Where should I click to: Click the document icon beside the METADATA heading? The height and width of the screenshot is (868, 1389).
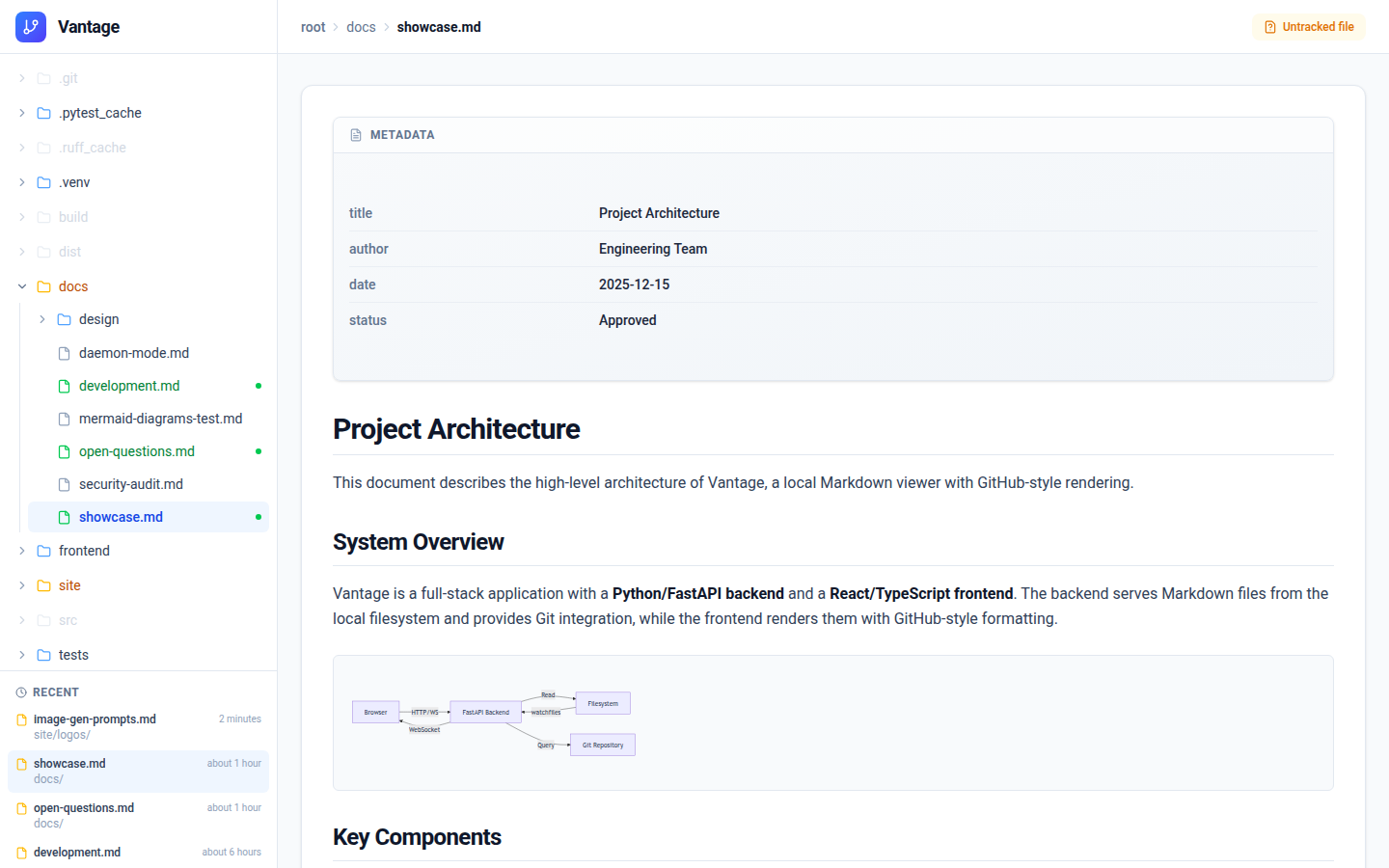(356, 134)
